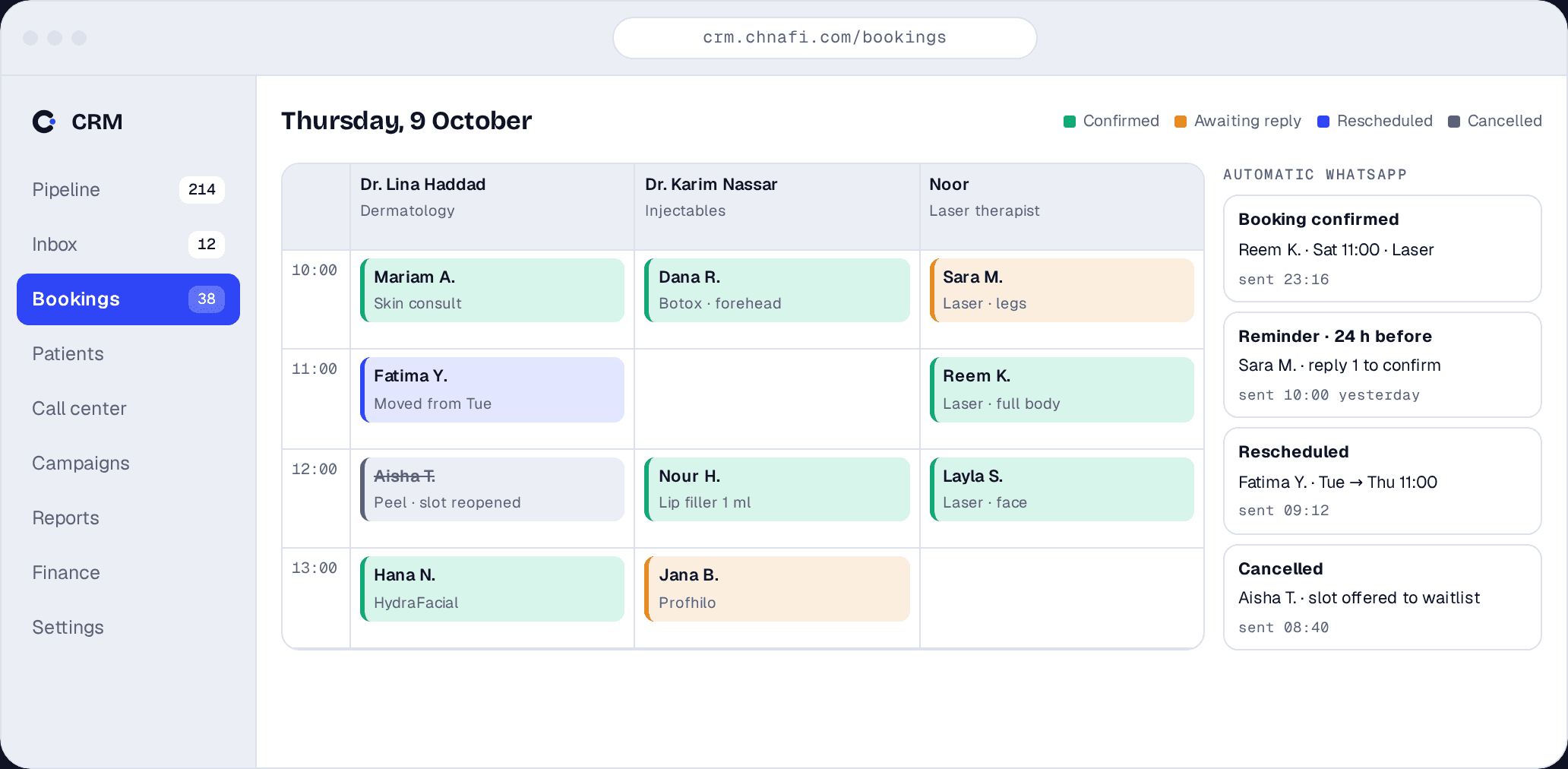1568x769 pixels.
Task: Click the 12:00 time row label
Action: pos(315,470)
